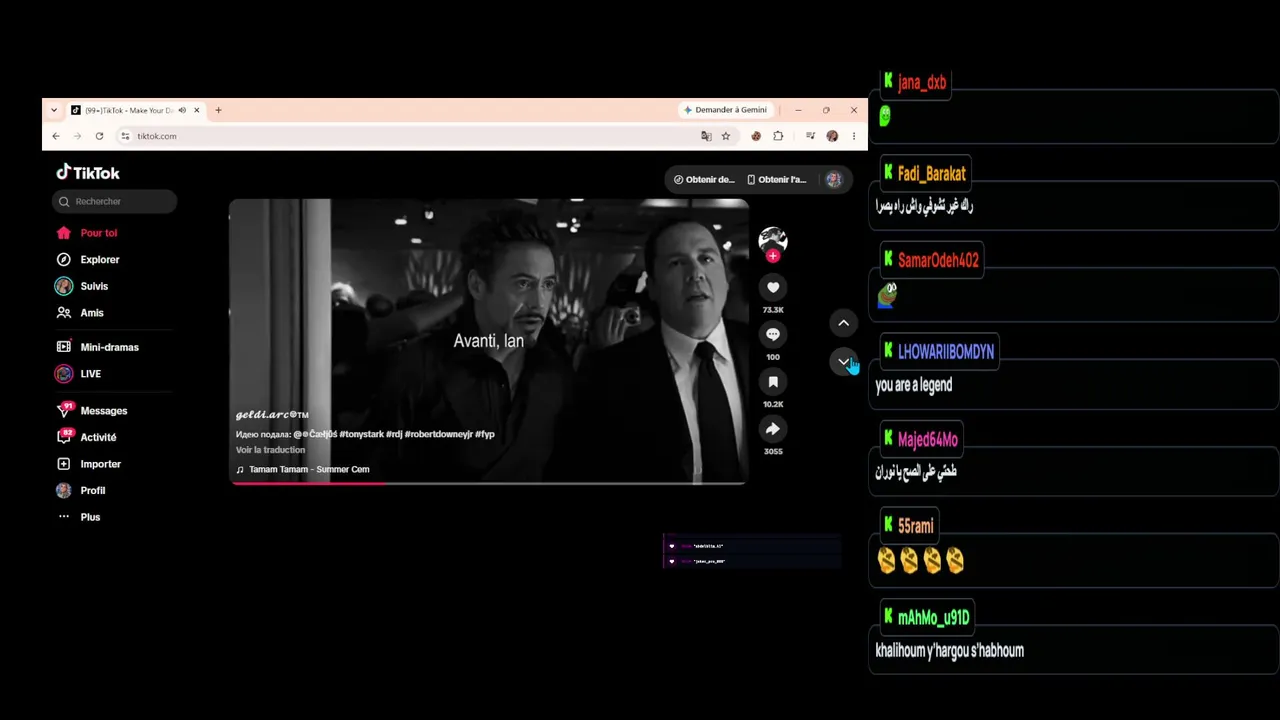The height and width of the screenshot is (720, 1280).
Task: Open the TikTok account avatar menu in header
Action: pyautogui.click(x=834, y=180)
